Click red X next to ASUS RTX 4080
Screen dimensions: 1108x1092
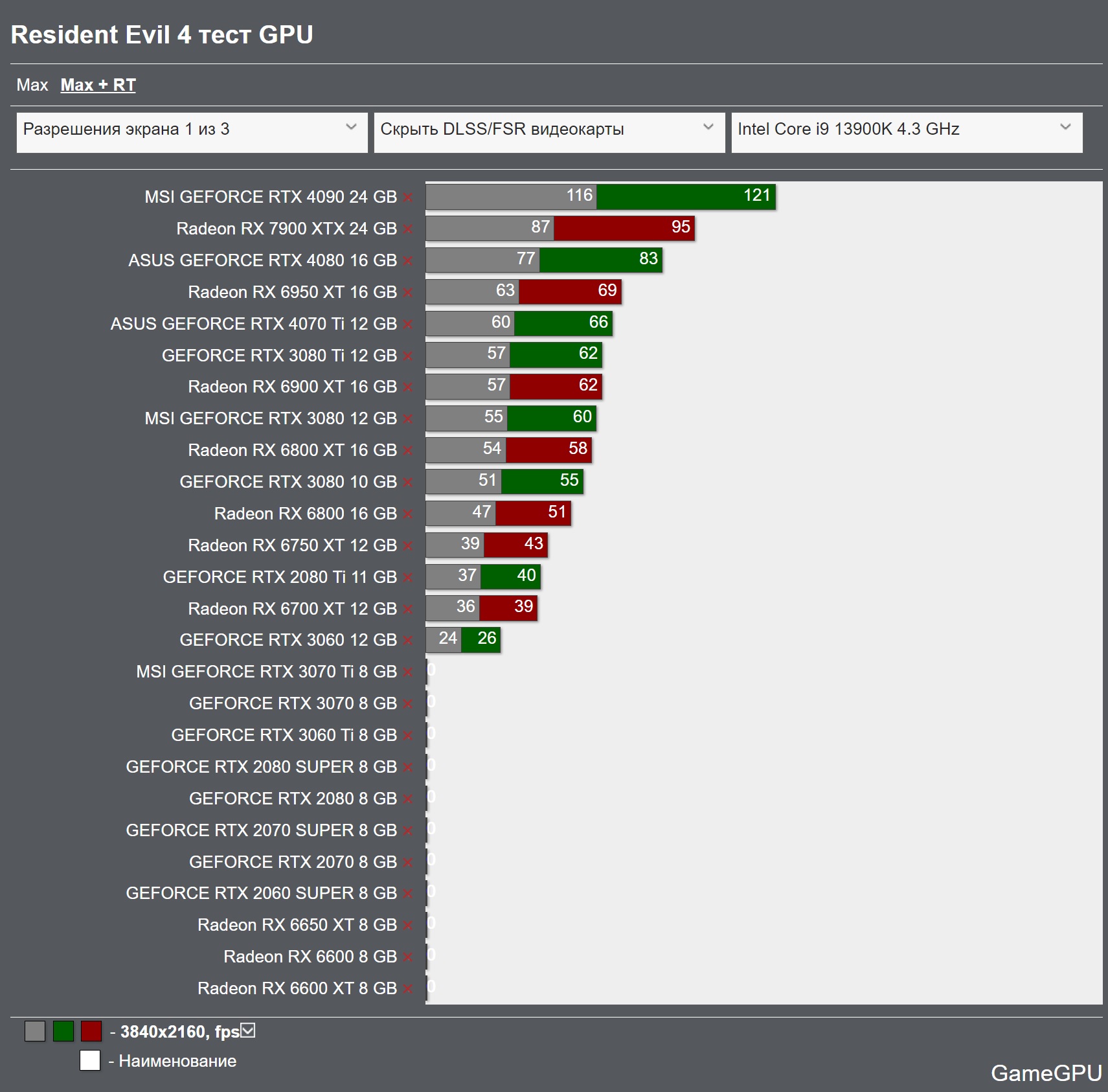click(408, 261)
